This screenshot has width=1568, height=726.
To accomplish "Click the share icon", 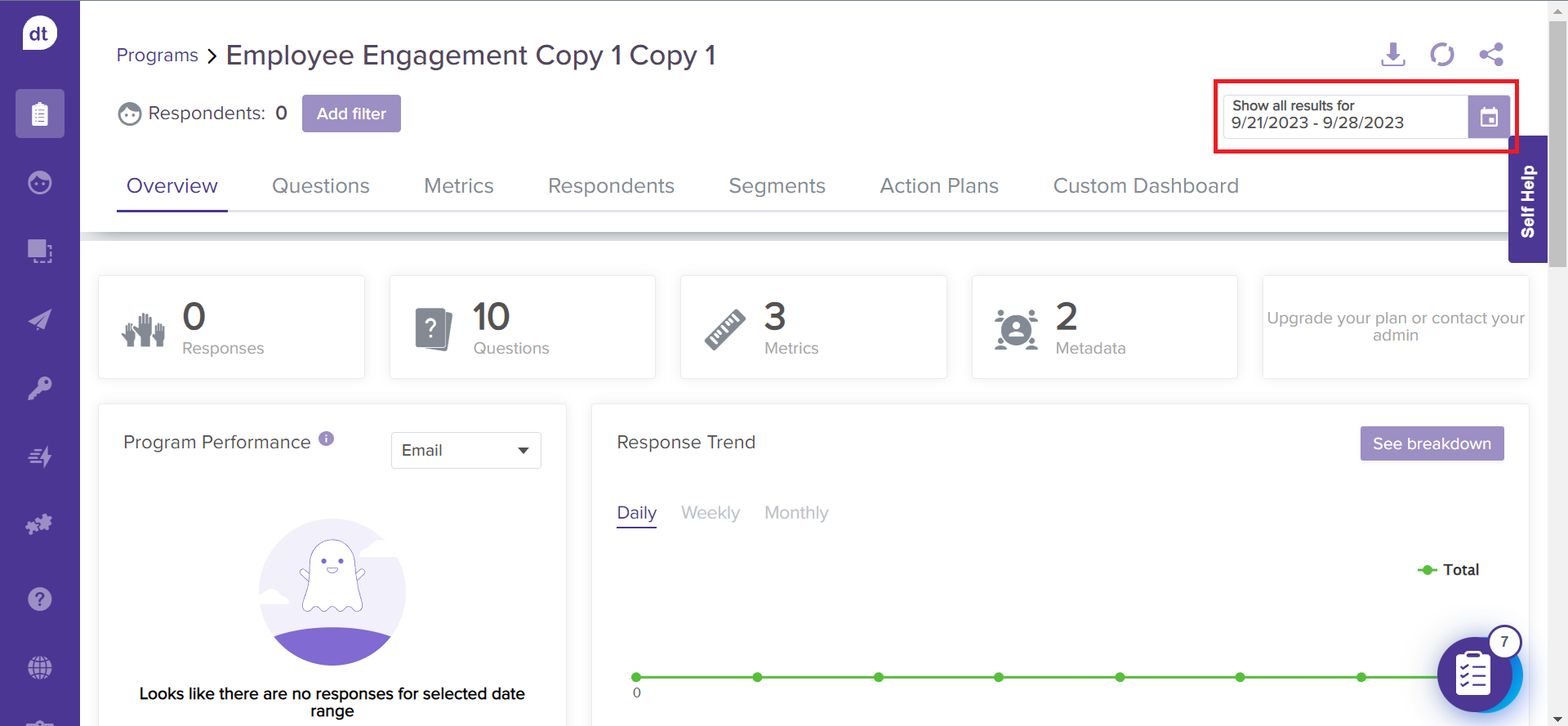I will tap(1490, 55).
